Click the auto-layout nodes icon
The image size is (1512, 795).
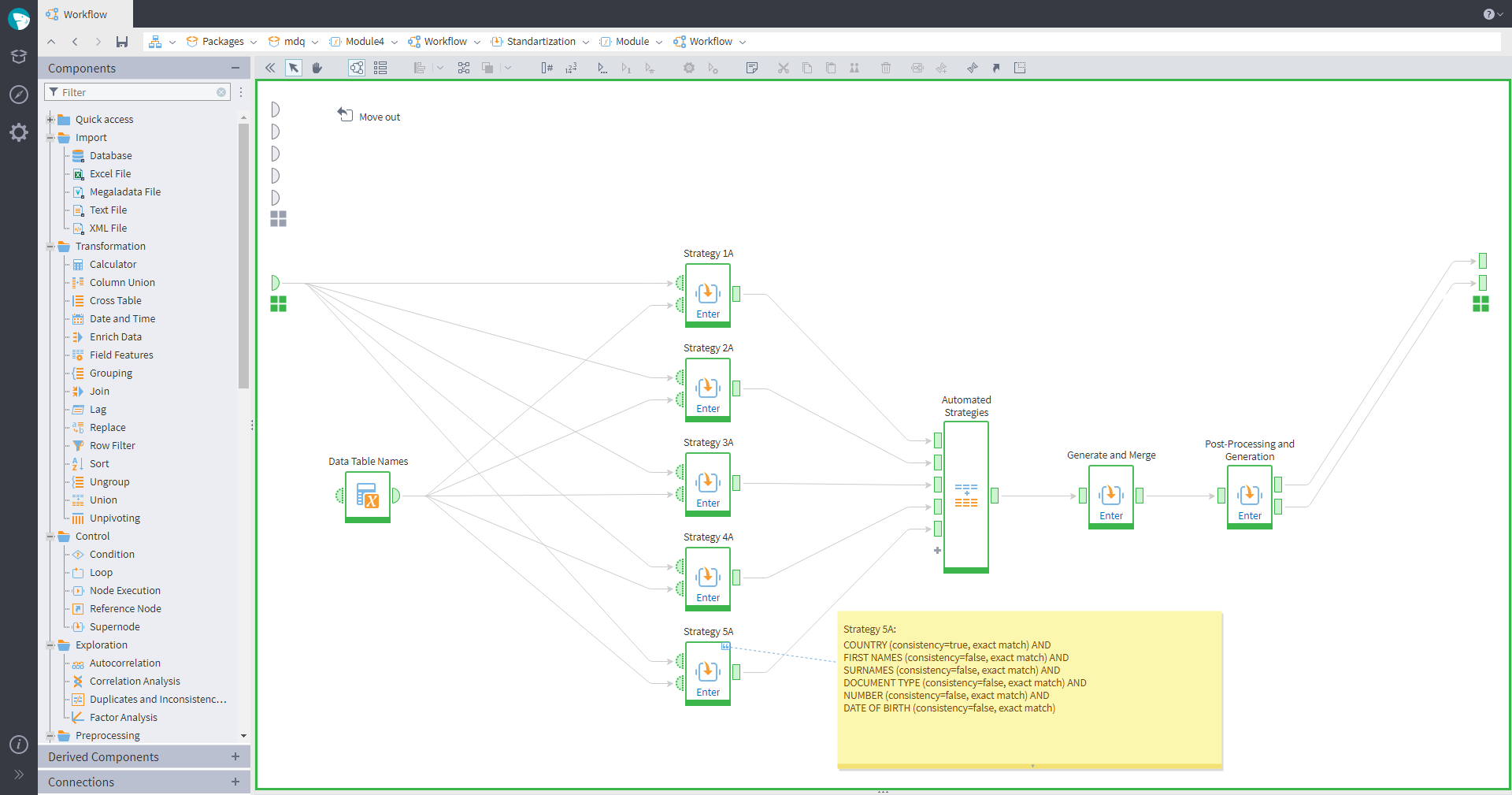pos(464,68)
